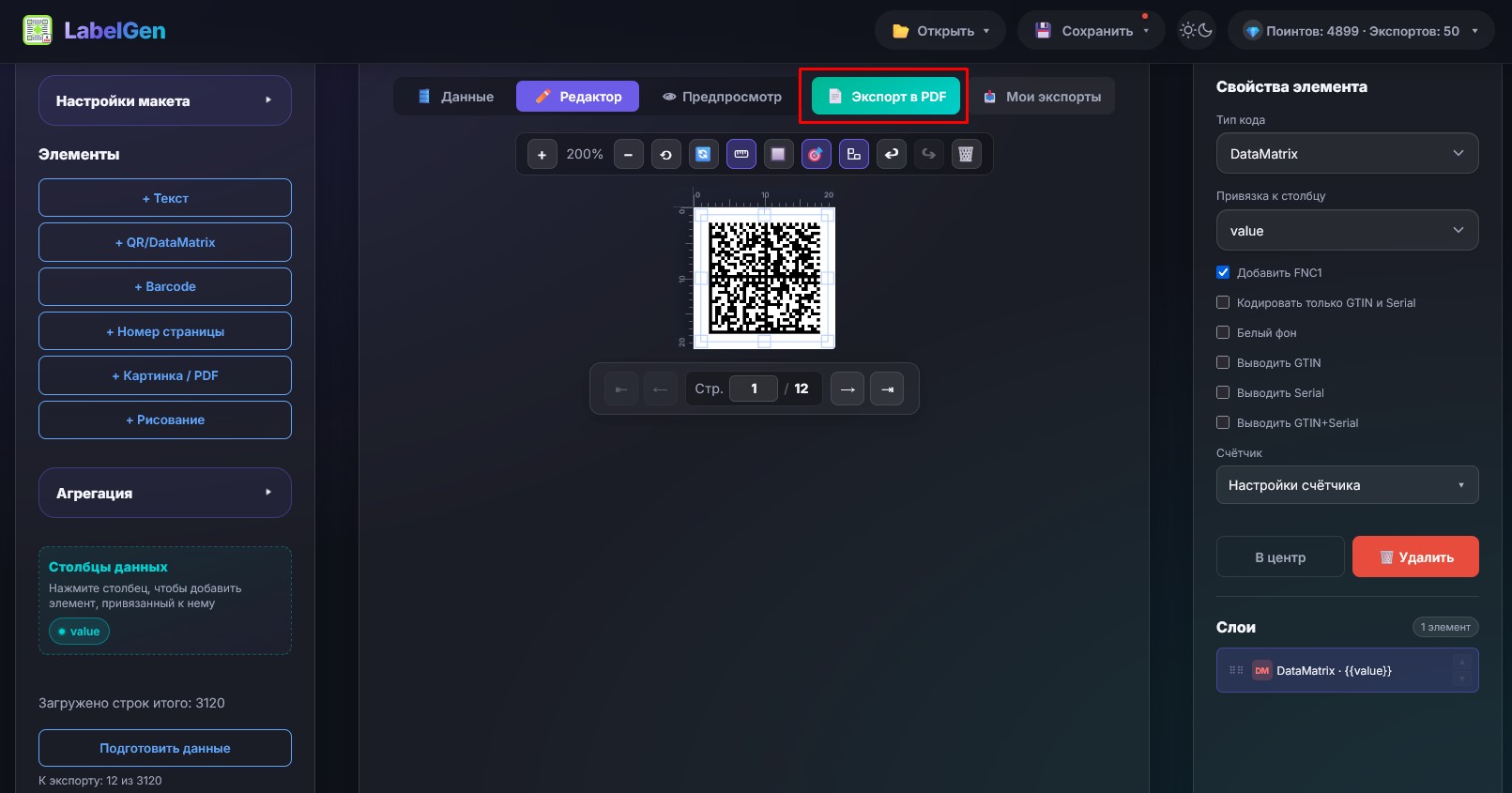Viewport: 1512px width, 793px height.
Task: Check the Выводить GTIN+Serial box
Action: coord(1223,423)
